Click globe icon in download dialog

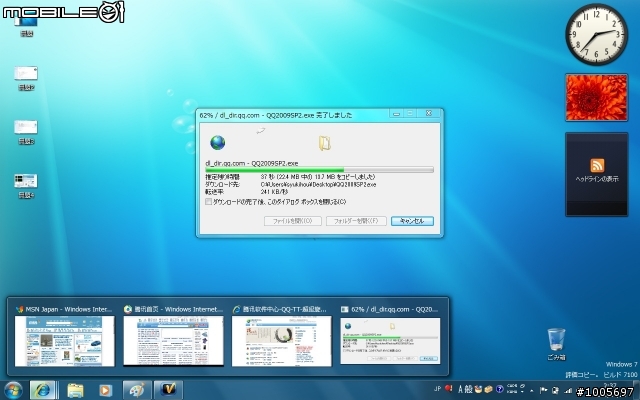[x=218, y=142]
